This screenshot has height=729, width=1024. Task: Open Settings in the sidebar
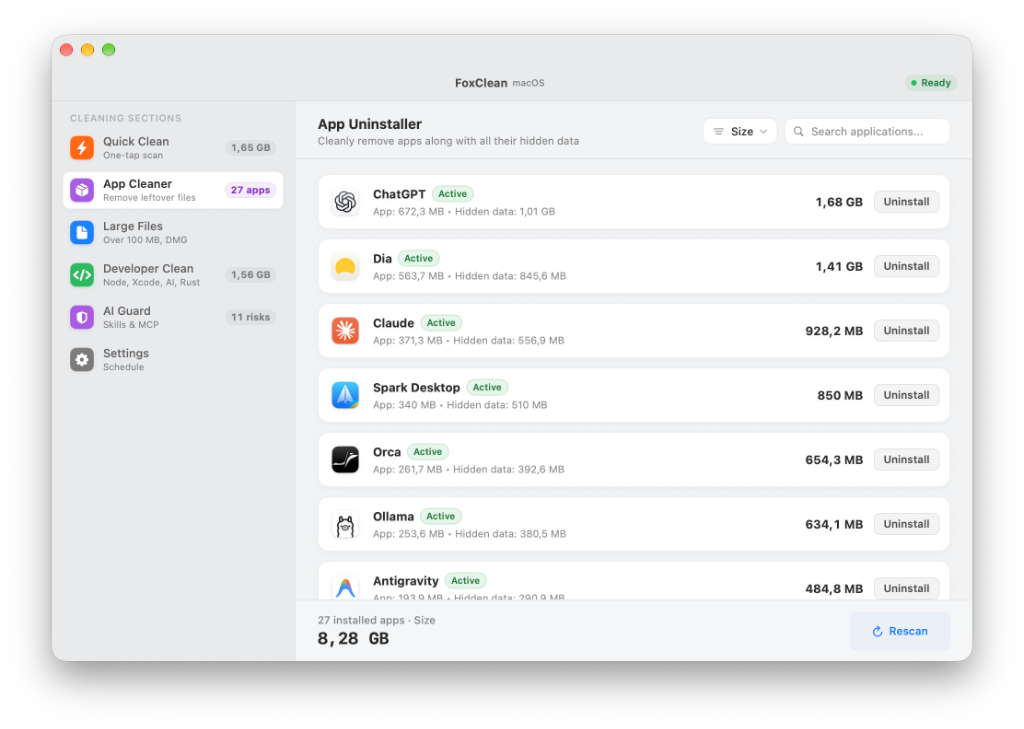(x=173, y=360)
